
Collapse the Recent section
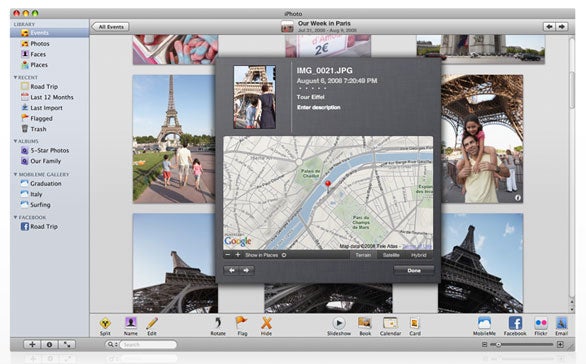click(15, 77)
